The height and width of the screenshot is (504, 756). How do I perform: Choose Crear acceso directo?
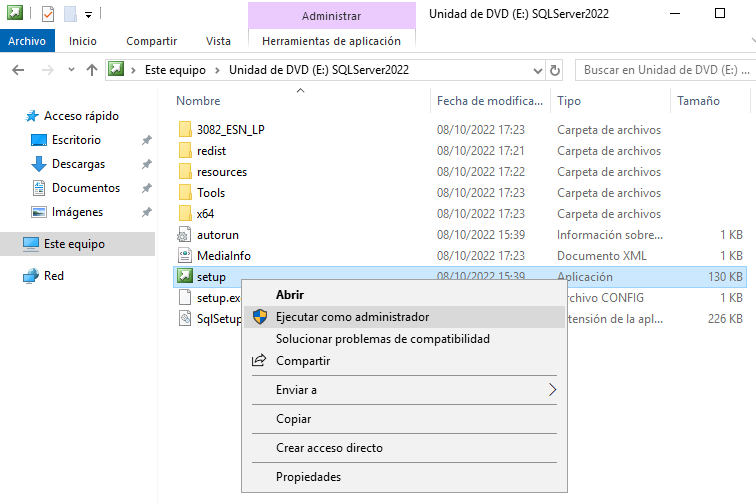click(404, 448)
